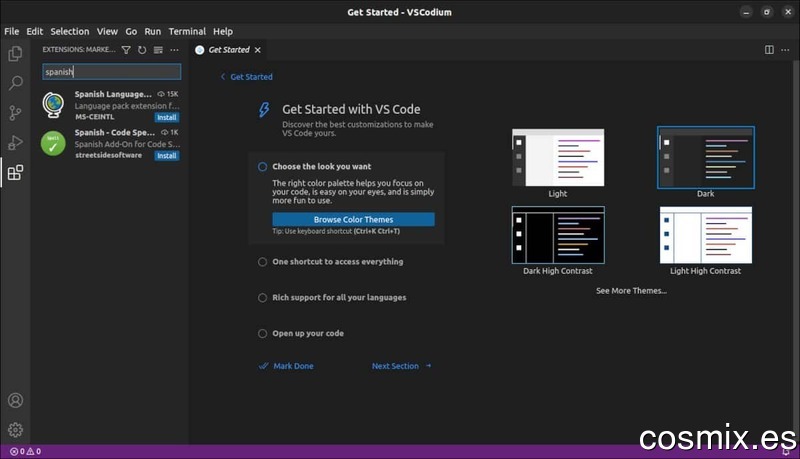This screenshot has height=459, width=800.
Task: Open Spanish - Code Spell extension entry title
Action: click(x=115, y=133)
